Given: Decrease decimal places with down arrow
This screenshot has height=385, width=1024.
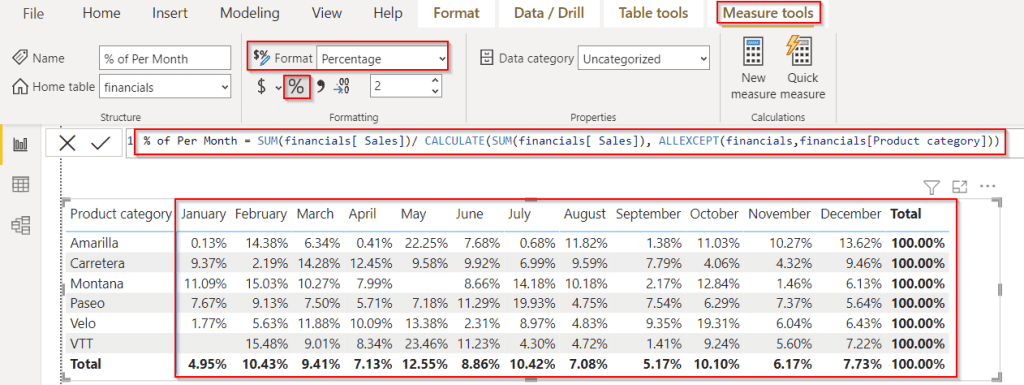Looking at the screenshot, I should tap(435, 91).
